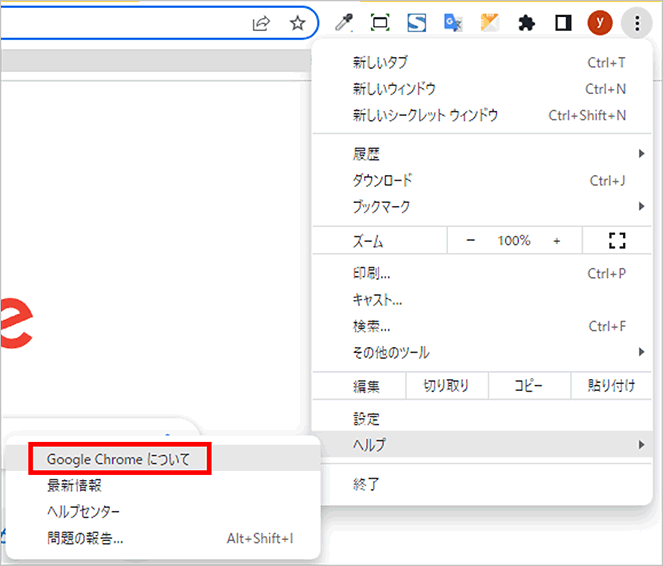Toggle the side panel icon
Image resolution: width=663 pixels, height=566 pixels.
563,23
